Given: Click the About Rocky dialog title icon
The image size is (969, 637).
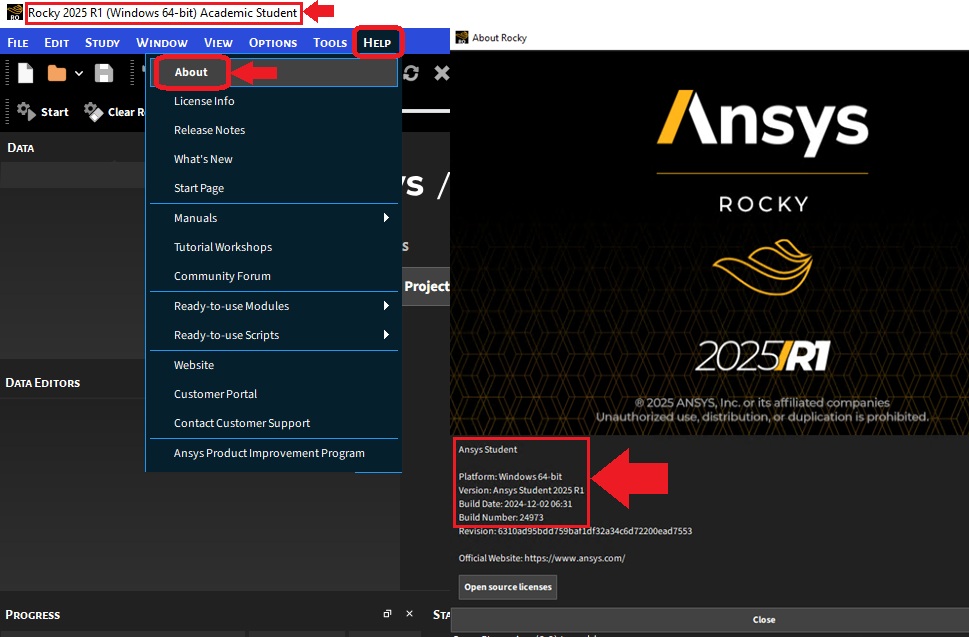Looking at the screenshot, I should tap(462, 38).
